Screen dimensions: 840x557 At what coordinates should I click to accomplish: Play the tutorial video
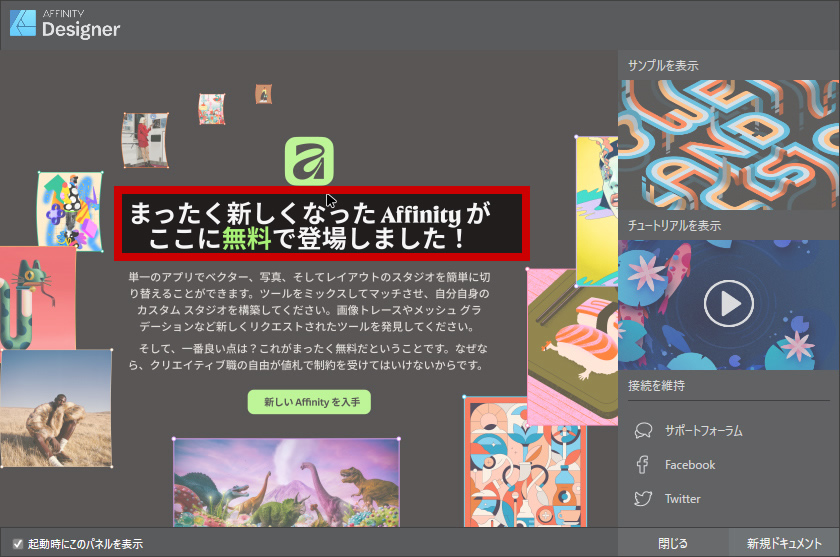coord(729,304)
